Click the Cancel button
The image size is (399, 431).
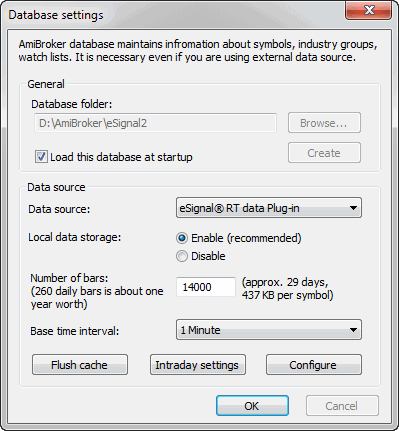click(x=342, y=406)
